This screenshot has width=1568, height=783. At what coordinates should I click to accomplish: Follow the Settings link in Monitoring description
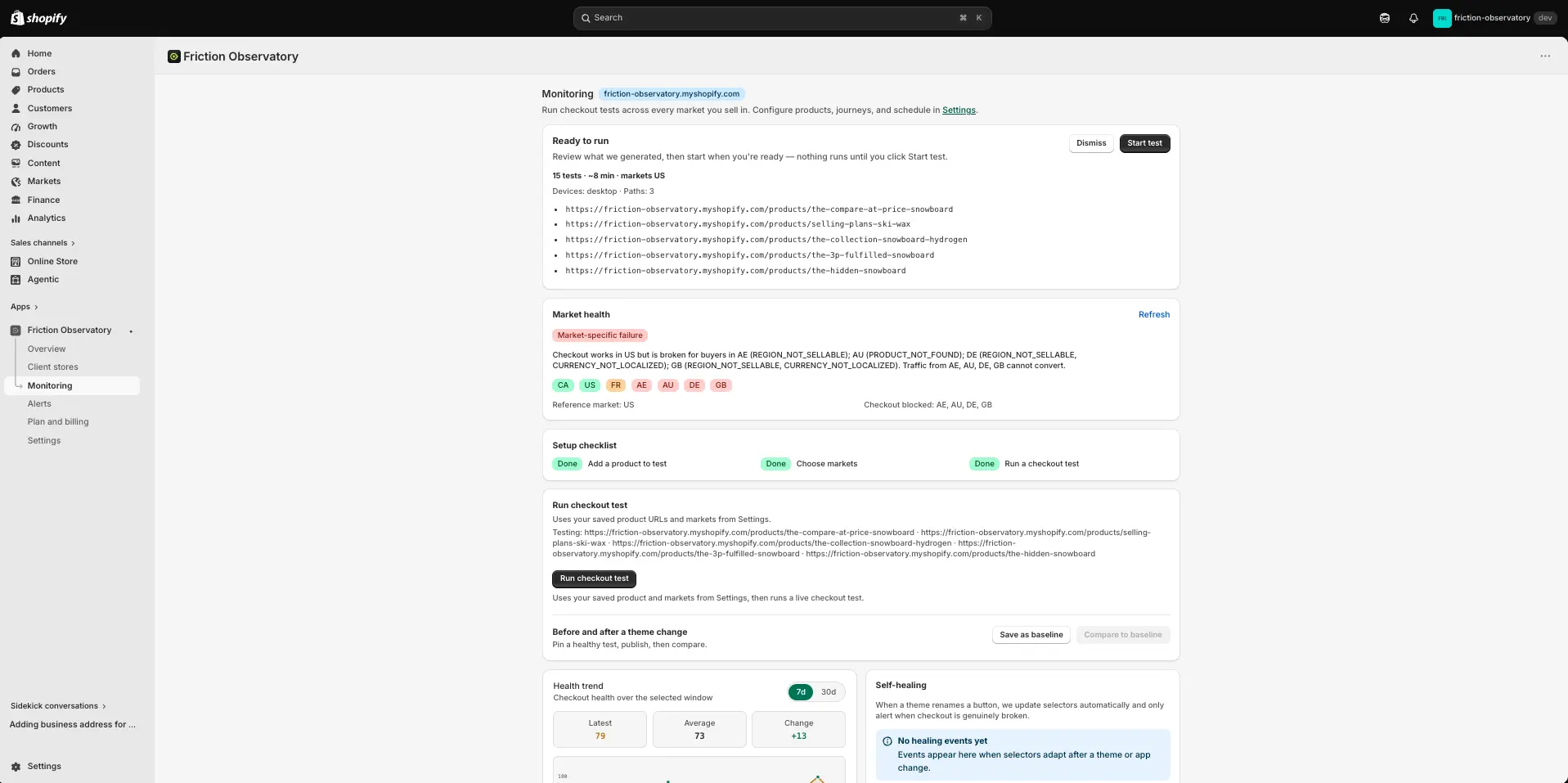point(959,110)
